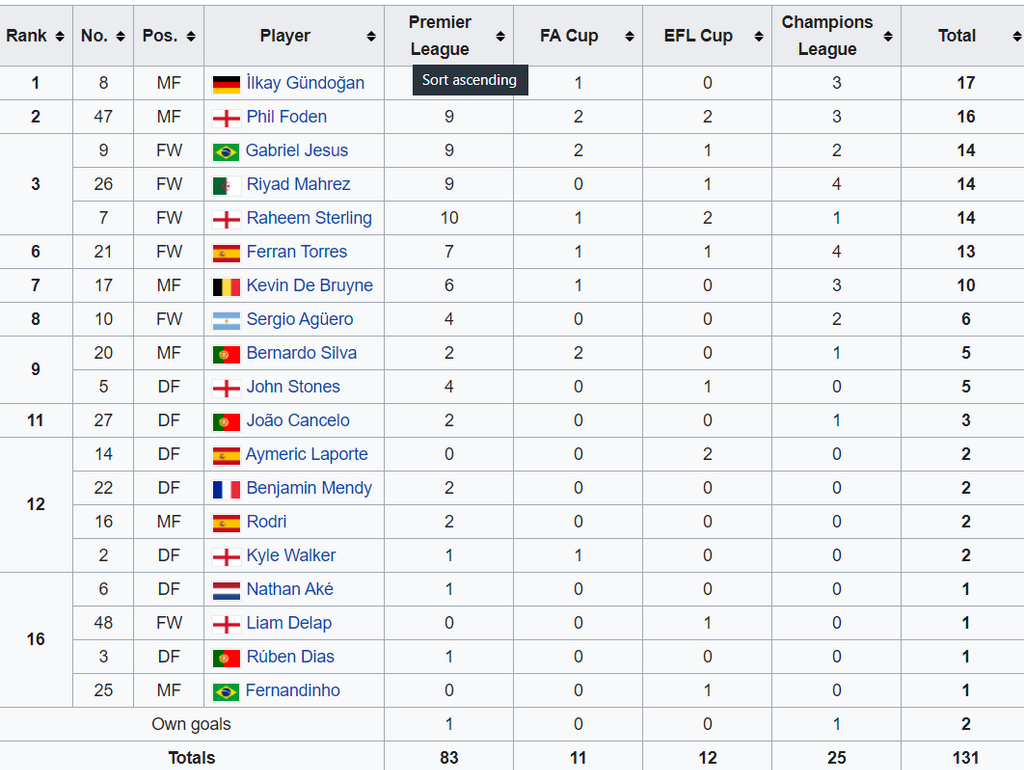Click the Brazil flag next to Gabriel Jesus
This screenshot has width=1024, height=770.
pyautogui.click(x=226, y=152)
